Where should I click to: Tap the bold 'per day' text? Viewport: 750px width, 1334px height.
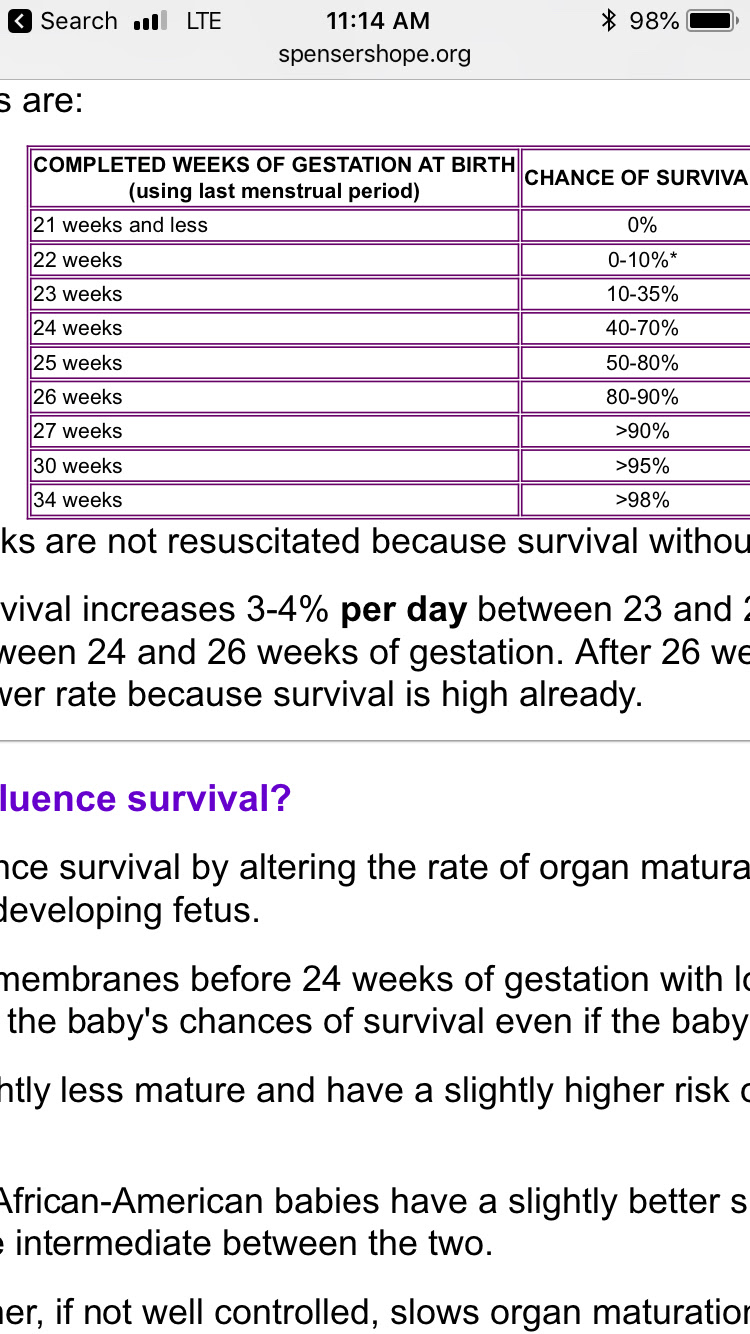click(x=404, y=611)
